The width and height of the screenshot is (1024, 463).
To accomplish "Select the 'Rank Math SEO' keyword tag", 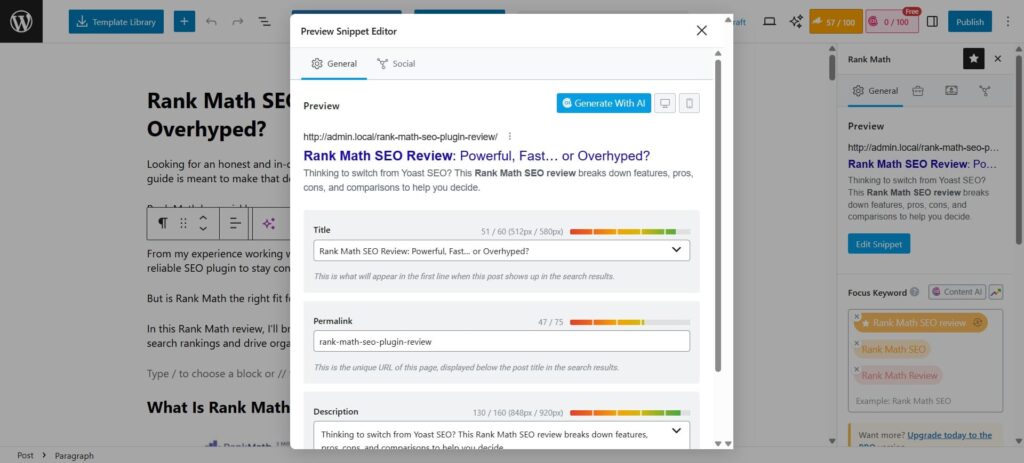I will point(893,349).
